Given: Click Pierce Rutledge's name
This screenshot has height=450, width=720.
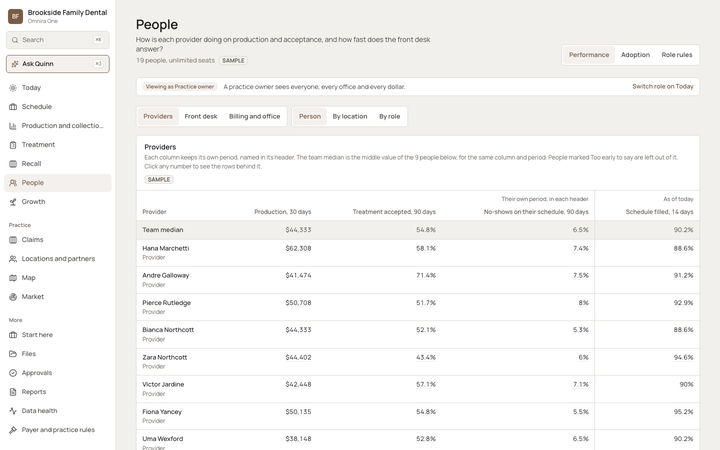Looking at the screenshot, I should click(166, 303).
